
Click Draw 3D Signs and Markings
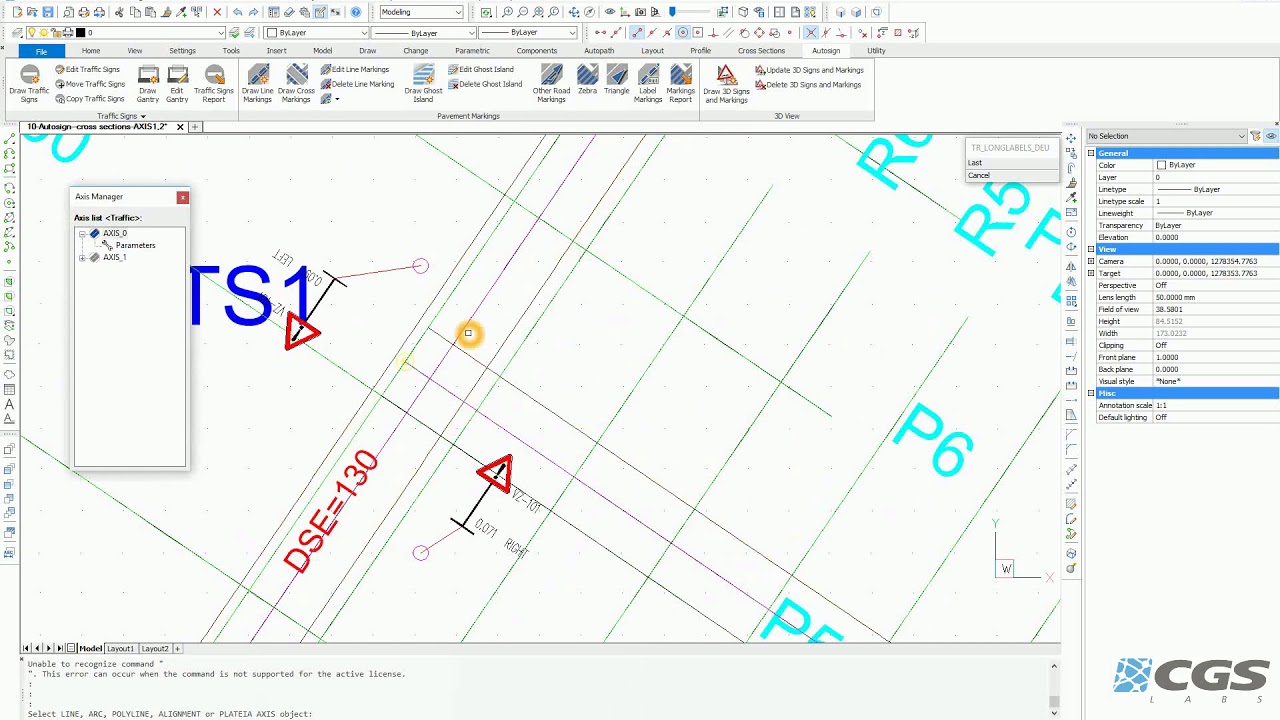pos(727,83)
